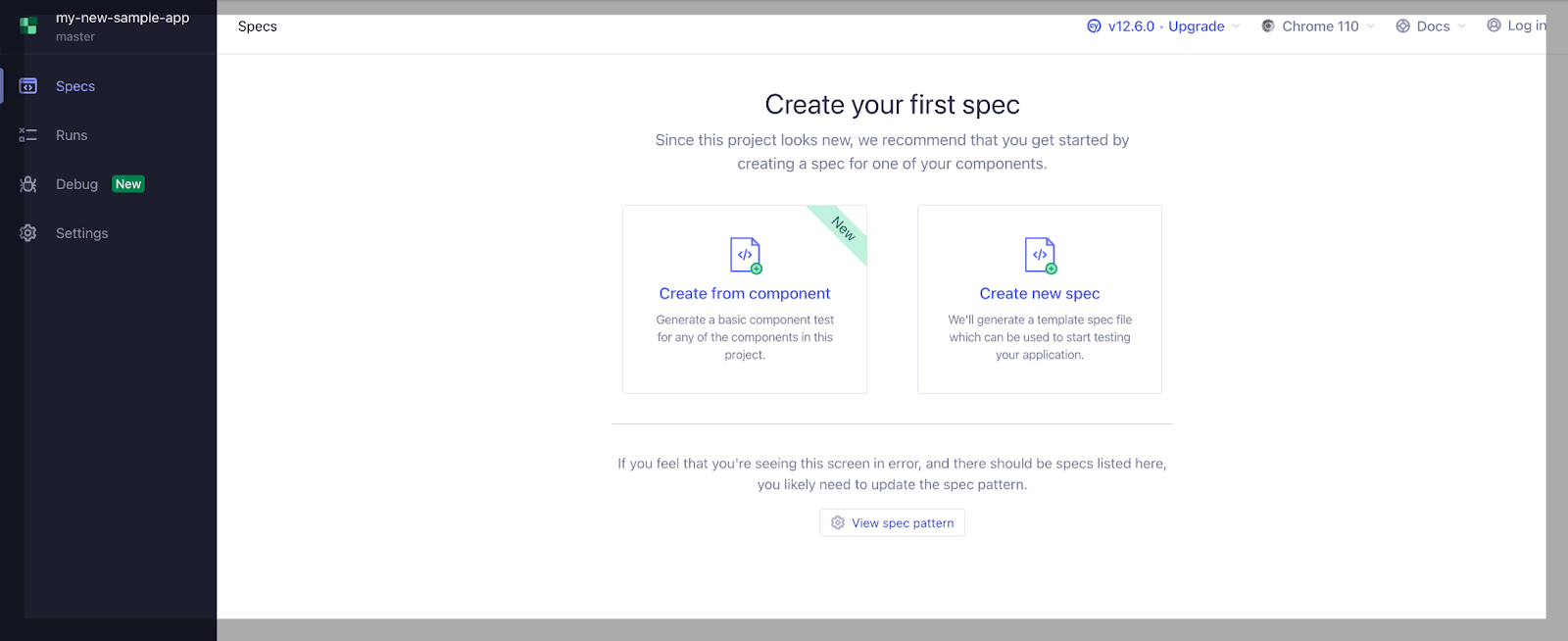The image size is (1568, 641).
Task: Click the Docs lifebuoy icon
Action: [x=1402, y=26]
